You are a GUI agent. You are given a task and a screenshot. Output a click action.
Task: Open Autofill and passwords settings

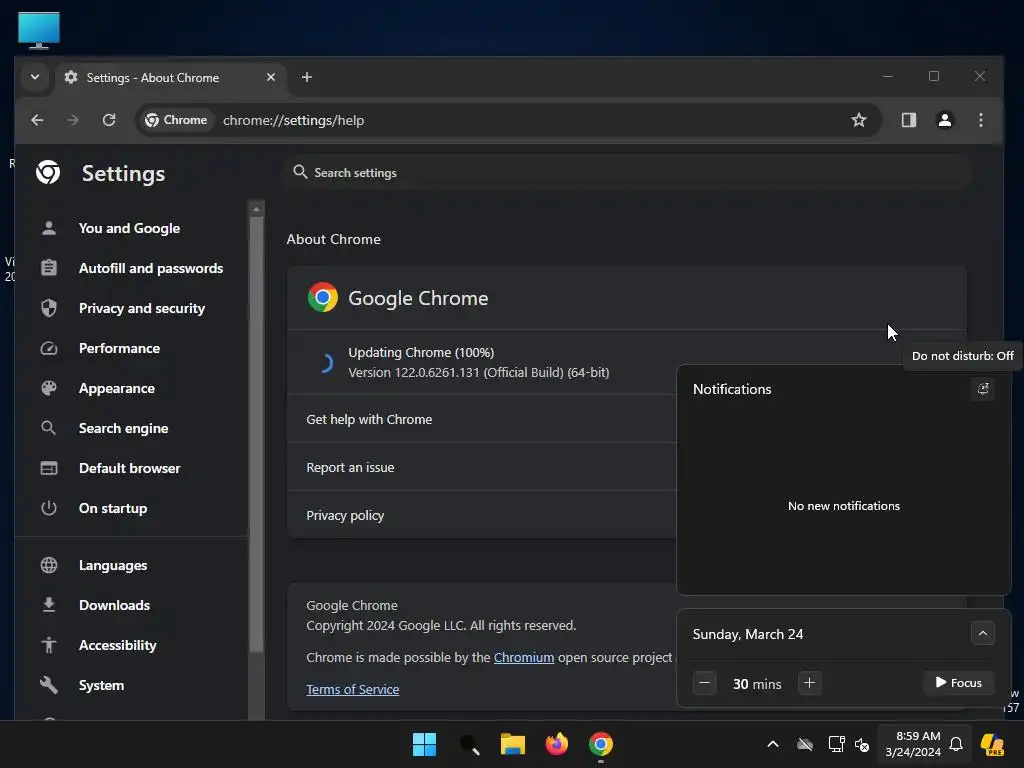(151, 268)
